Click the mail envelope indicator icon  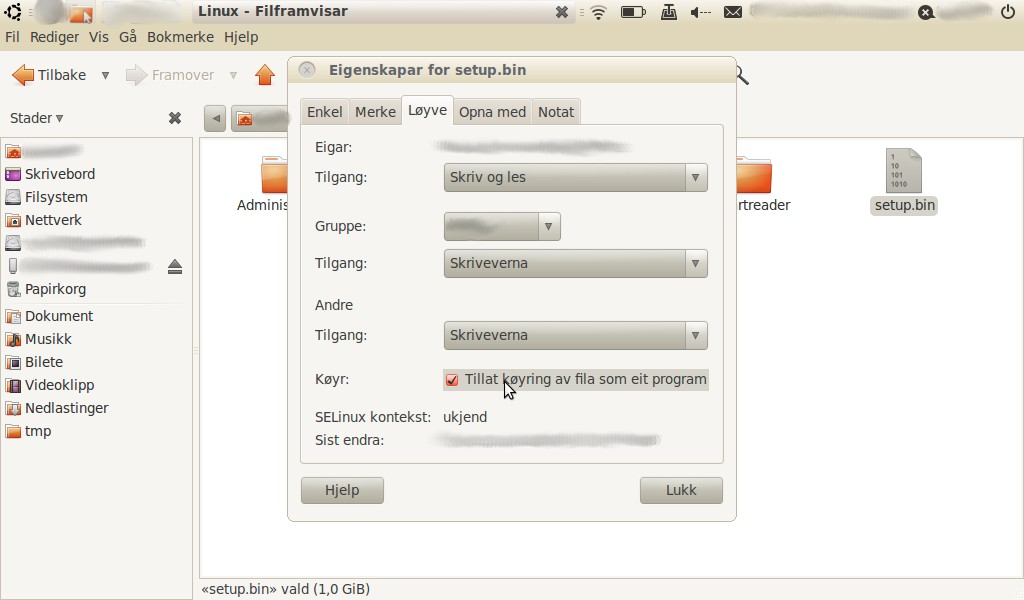(733, 13)
